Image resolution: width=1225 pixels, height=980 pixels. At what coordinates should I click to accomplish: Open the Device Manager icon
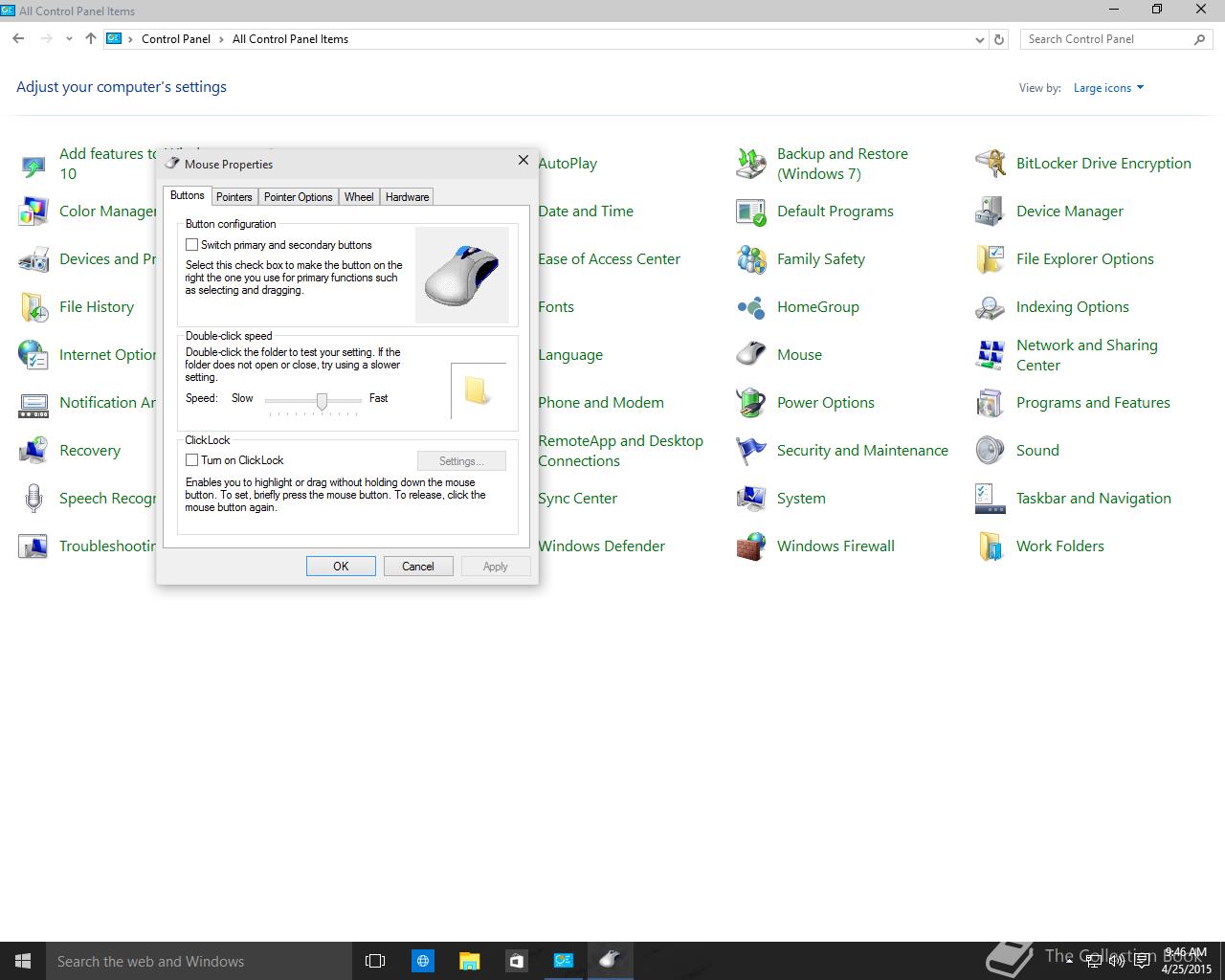pyautogui.click(x=991, y=212)
